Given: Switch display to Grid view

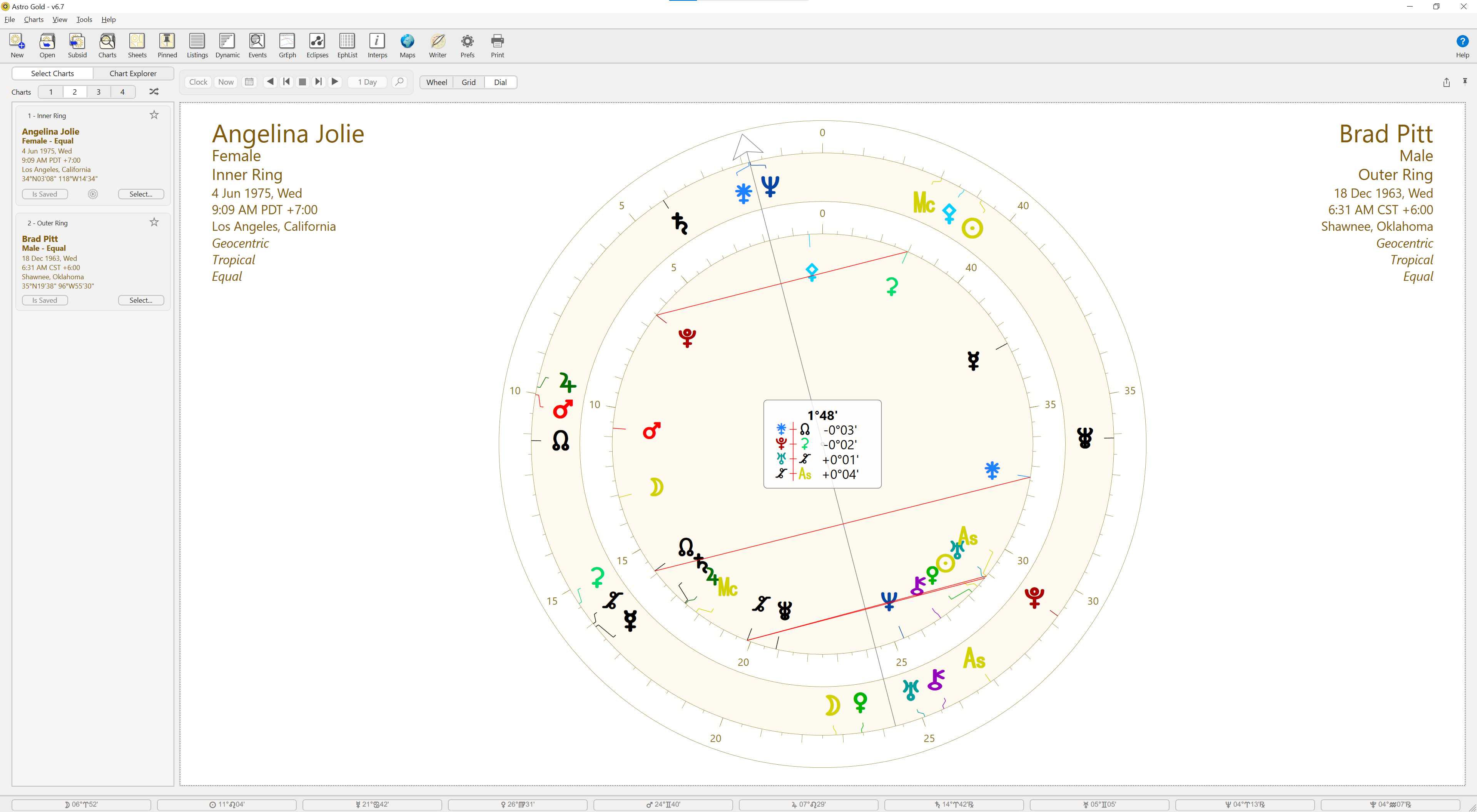Looking at the screenshot, I should pos(468,82).
